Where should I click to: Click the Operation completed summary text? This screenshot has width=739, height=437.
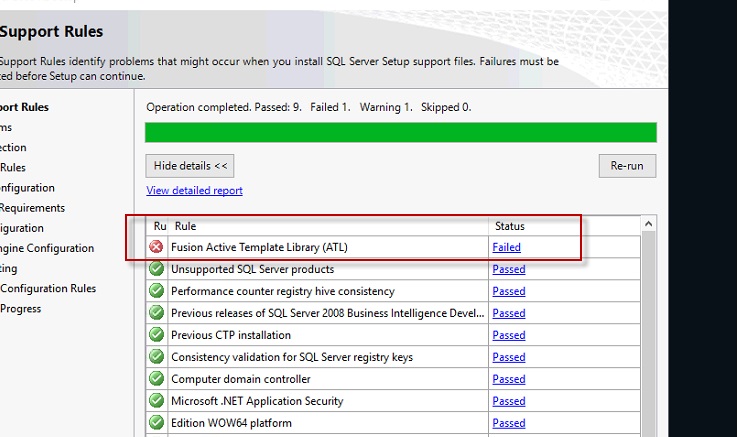(309, 107)
